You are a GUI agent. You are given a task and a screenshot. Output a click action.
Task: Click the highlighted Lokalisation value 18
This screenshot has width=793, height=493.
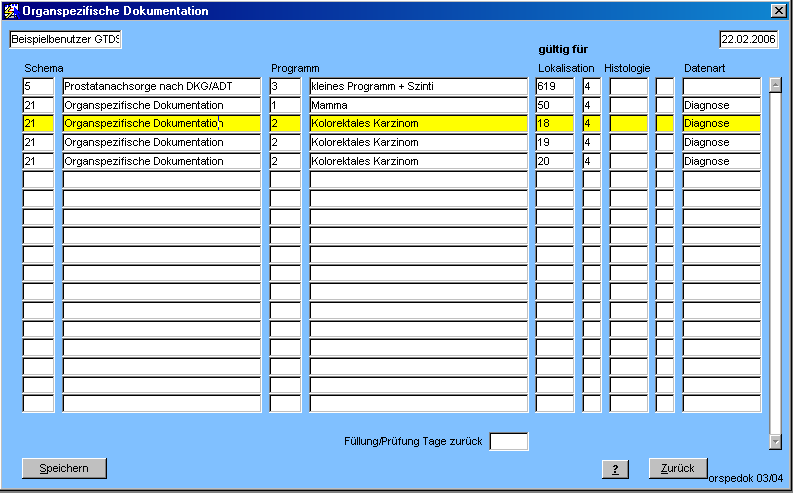click(555, 123)
